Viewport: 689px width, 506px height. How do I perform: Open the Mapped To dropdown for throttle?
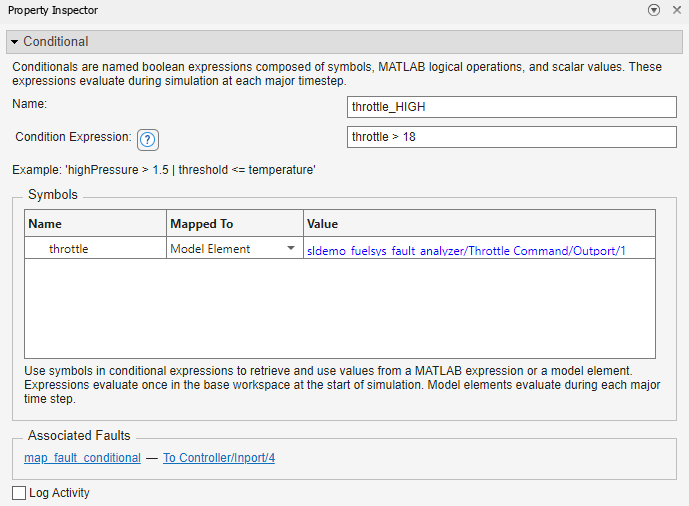point(290,248)
